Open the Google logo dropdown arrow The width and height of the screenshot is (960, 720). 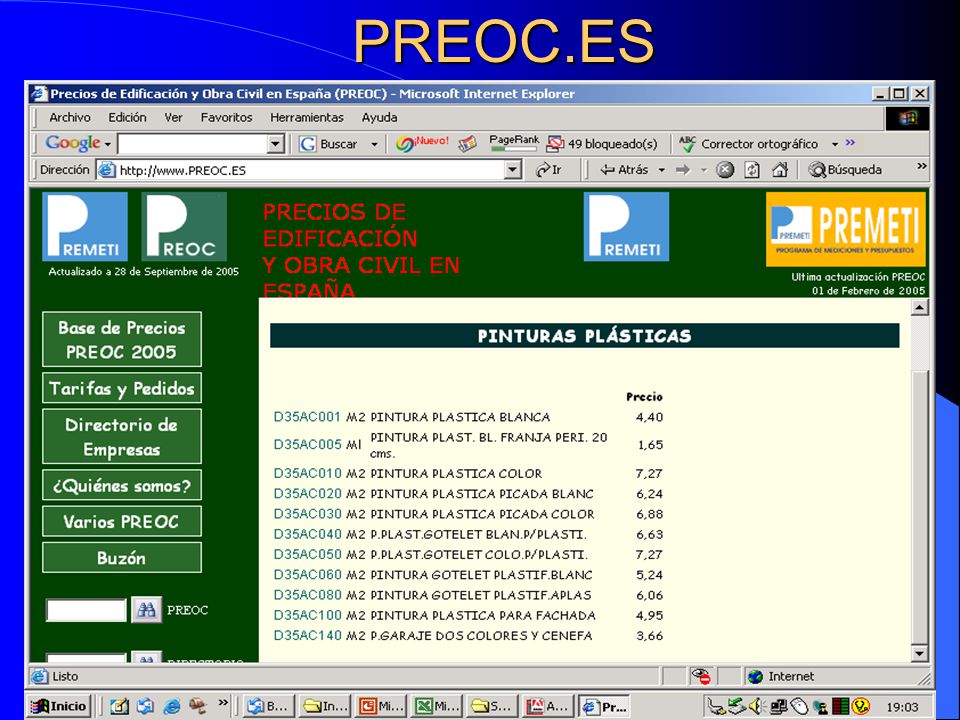(x=108, y=145)
